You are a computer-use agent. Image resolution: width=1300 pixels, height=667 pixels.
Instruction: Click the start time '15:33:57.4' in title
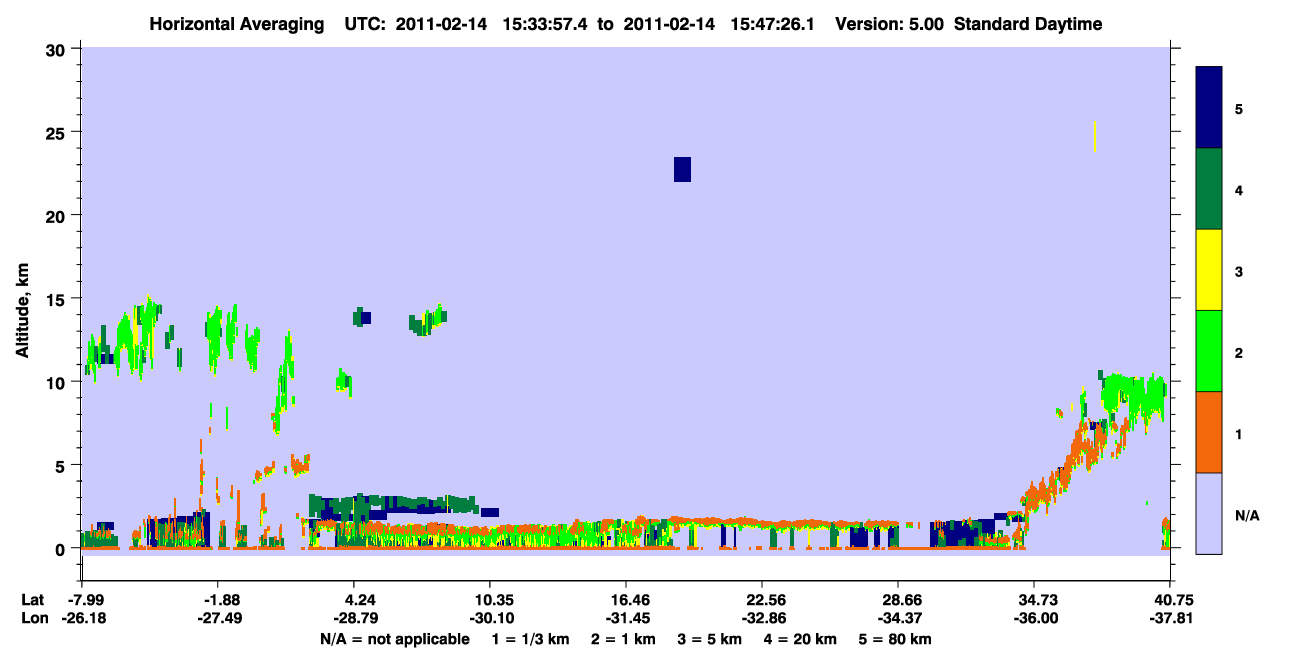(x=547, y=24)
